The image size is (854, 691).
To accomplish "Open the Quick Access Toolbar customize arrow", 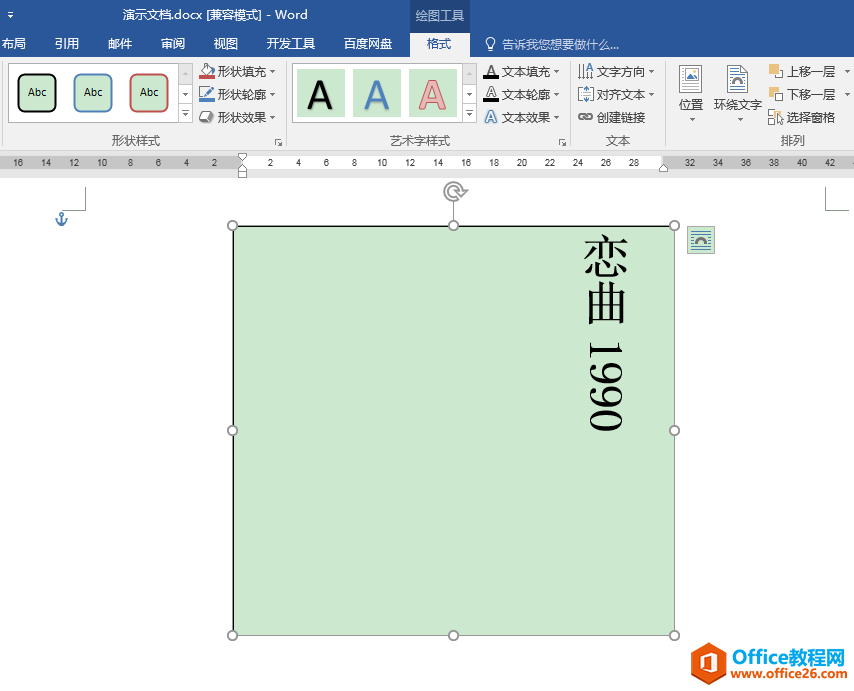I will 10,15.
